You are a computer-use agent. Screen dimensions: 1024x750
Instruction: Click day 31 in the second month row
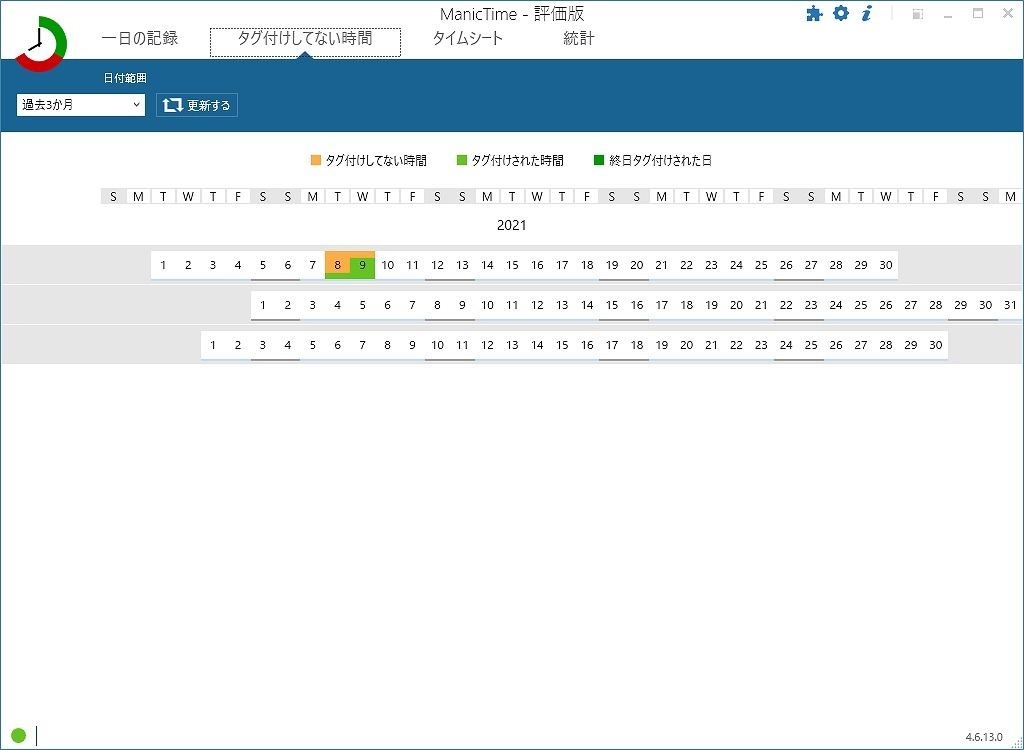[x=1010, y=305]
